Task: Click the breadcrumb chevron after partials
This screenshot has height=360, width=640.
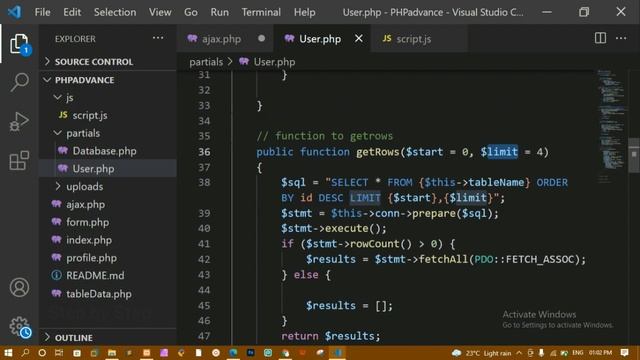Action: click(x=230, y=62)
